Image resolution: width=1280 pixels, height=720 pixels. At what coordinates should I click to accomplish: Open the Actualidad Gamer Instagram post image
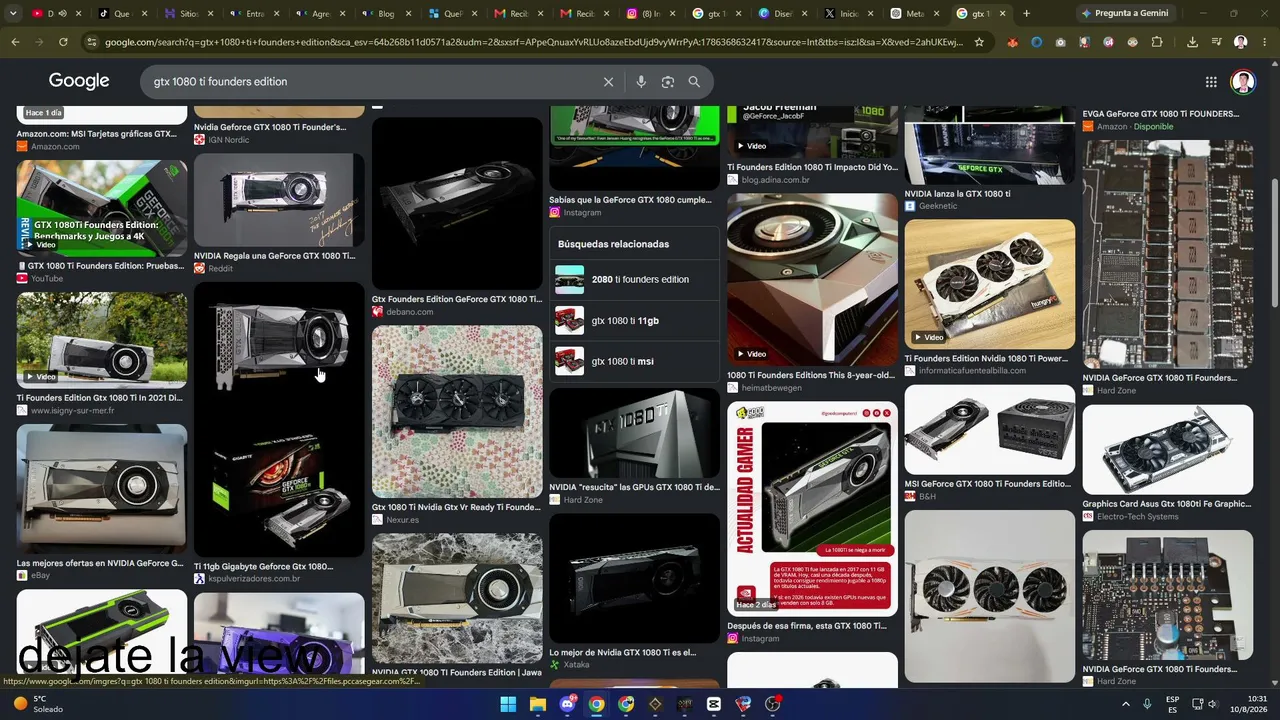pos(812,507)
